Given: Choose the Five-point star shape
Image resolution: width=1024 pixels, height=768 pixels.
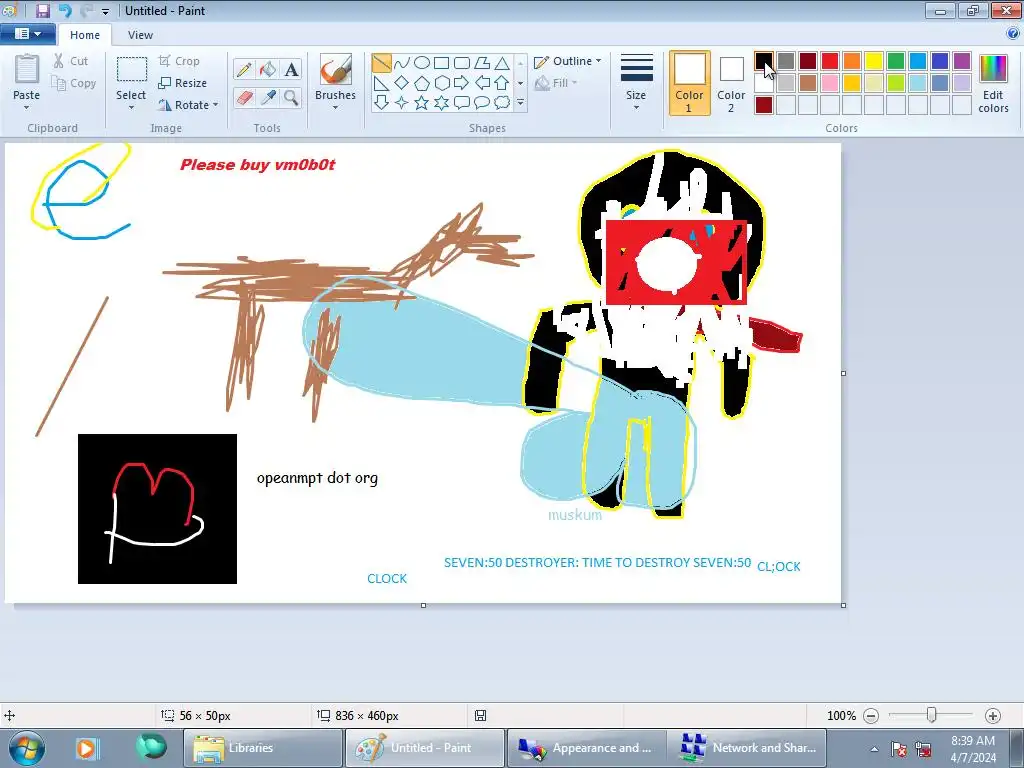Looking at the screenshot, I should tap(422, 103).
